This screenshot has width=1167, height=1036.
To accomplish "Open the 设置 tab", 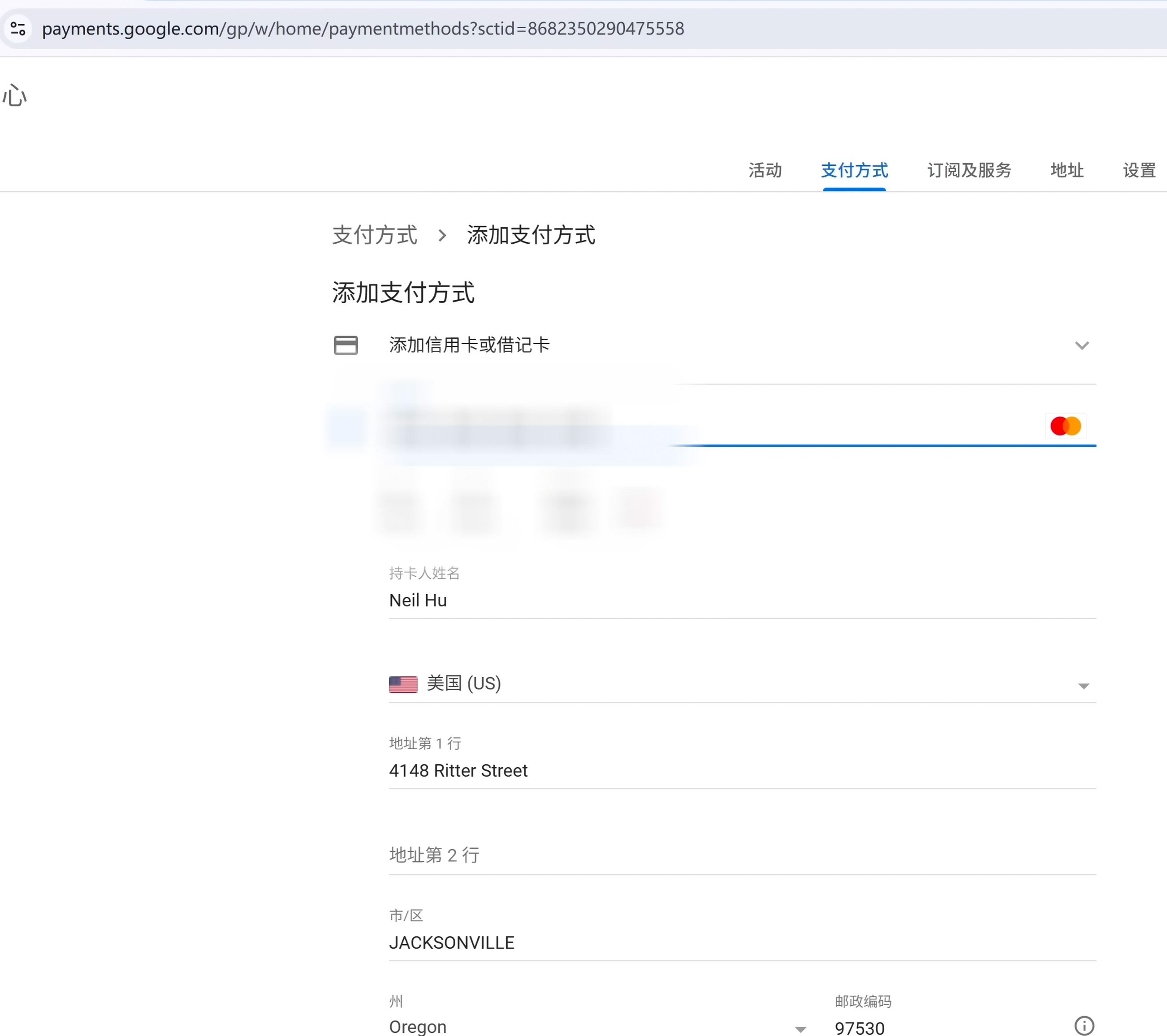I will click(x=1139, y=170).
